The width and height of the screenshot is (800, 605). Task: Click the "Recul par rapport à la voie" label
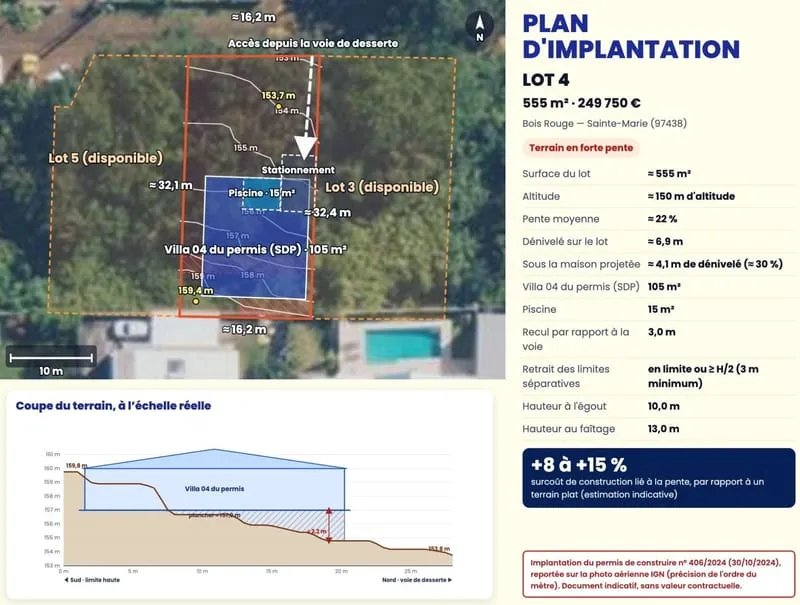pyautogui.click(x=576, y=339)
